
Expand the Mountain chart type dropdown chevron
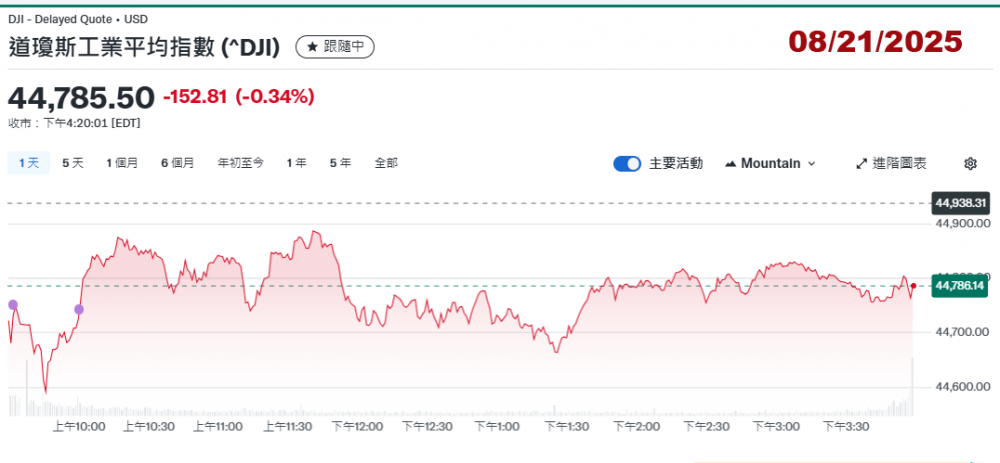click(811, 163)
